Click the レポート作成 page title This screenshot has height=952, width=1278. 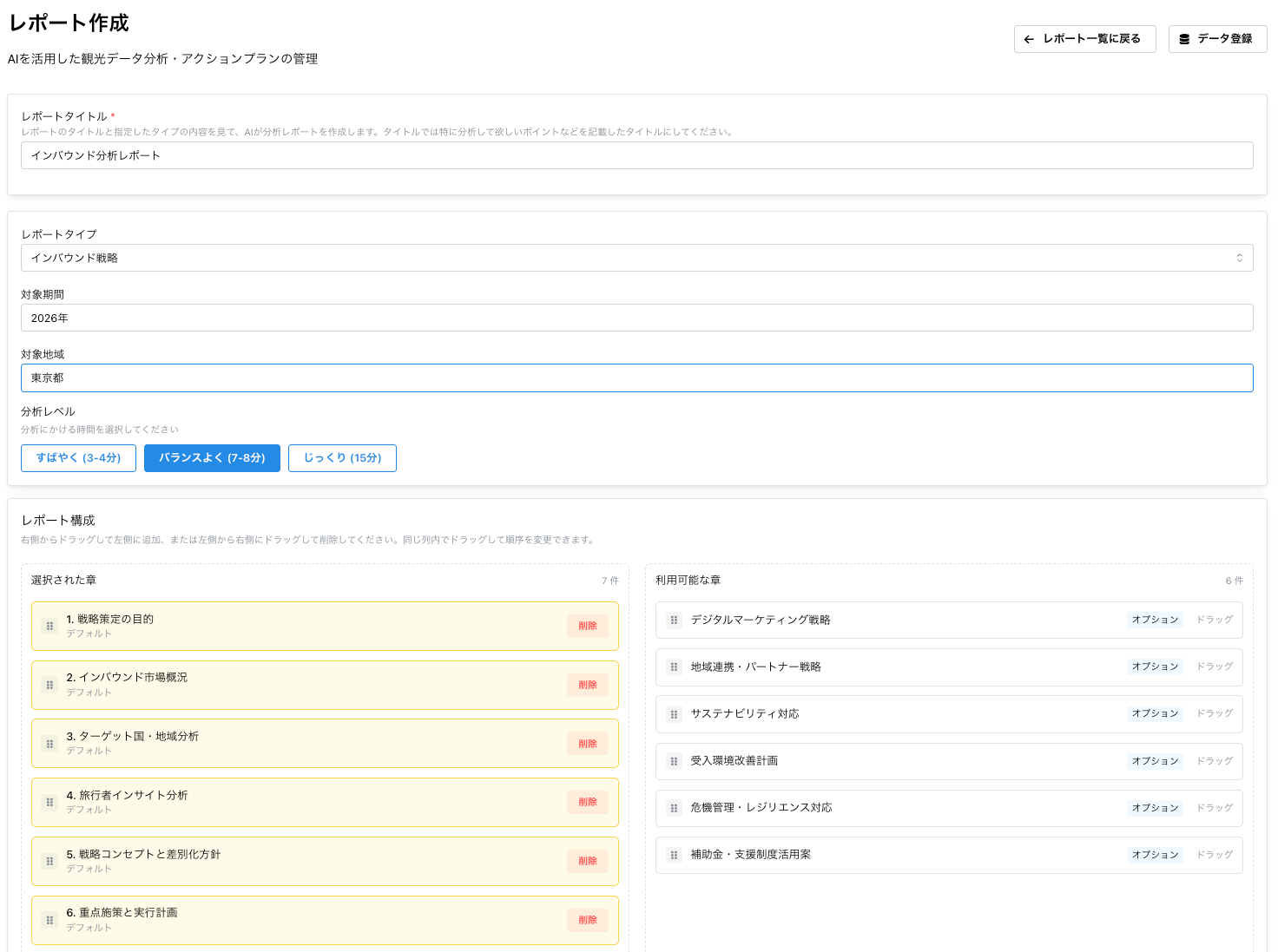[69, 23]
